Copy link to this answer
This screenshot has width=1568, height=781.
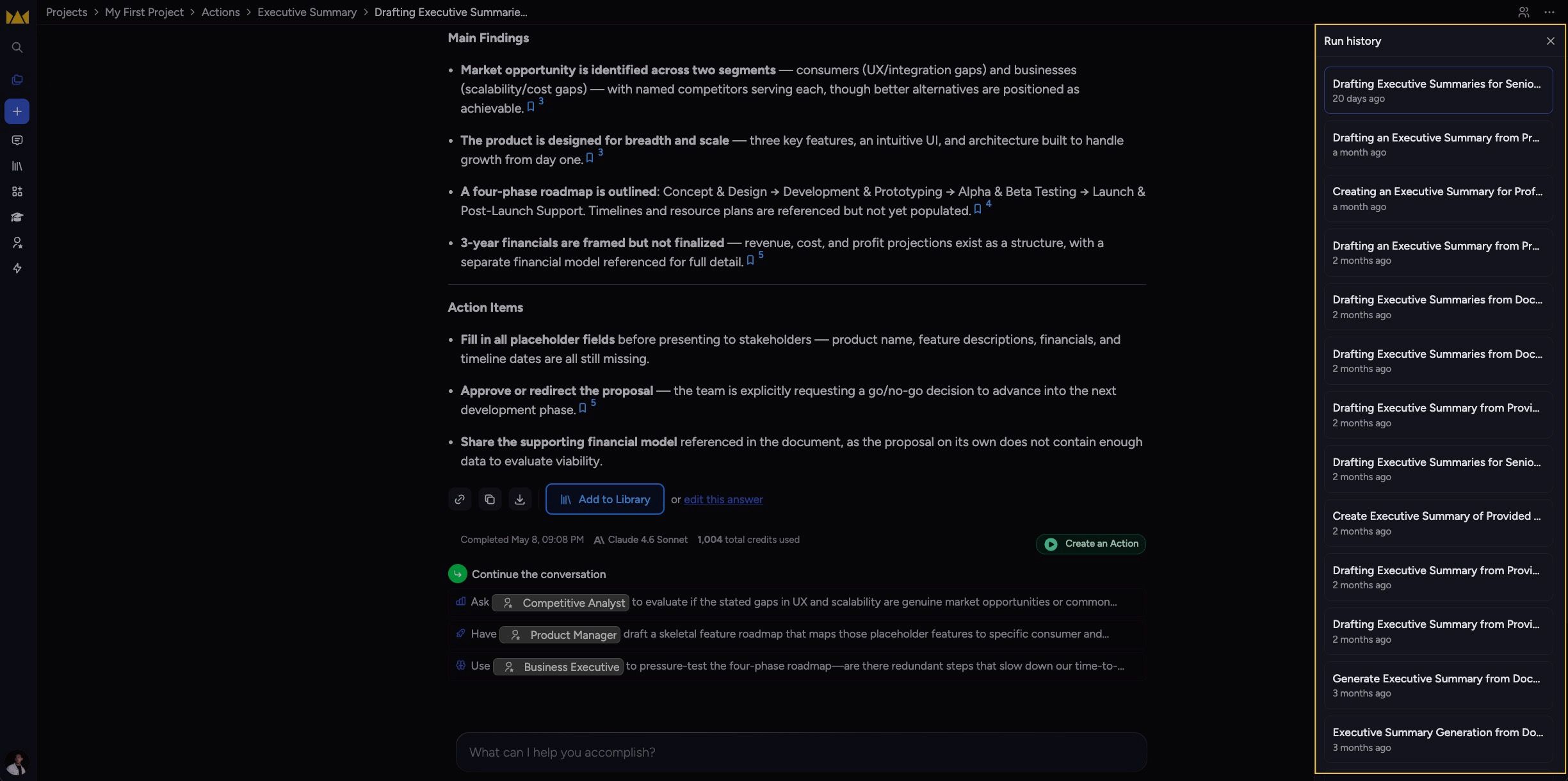[x=460, y=499]
